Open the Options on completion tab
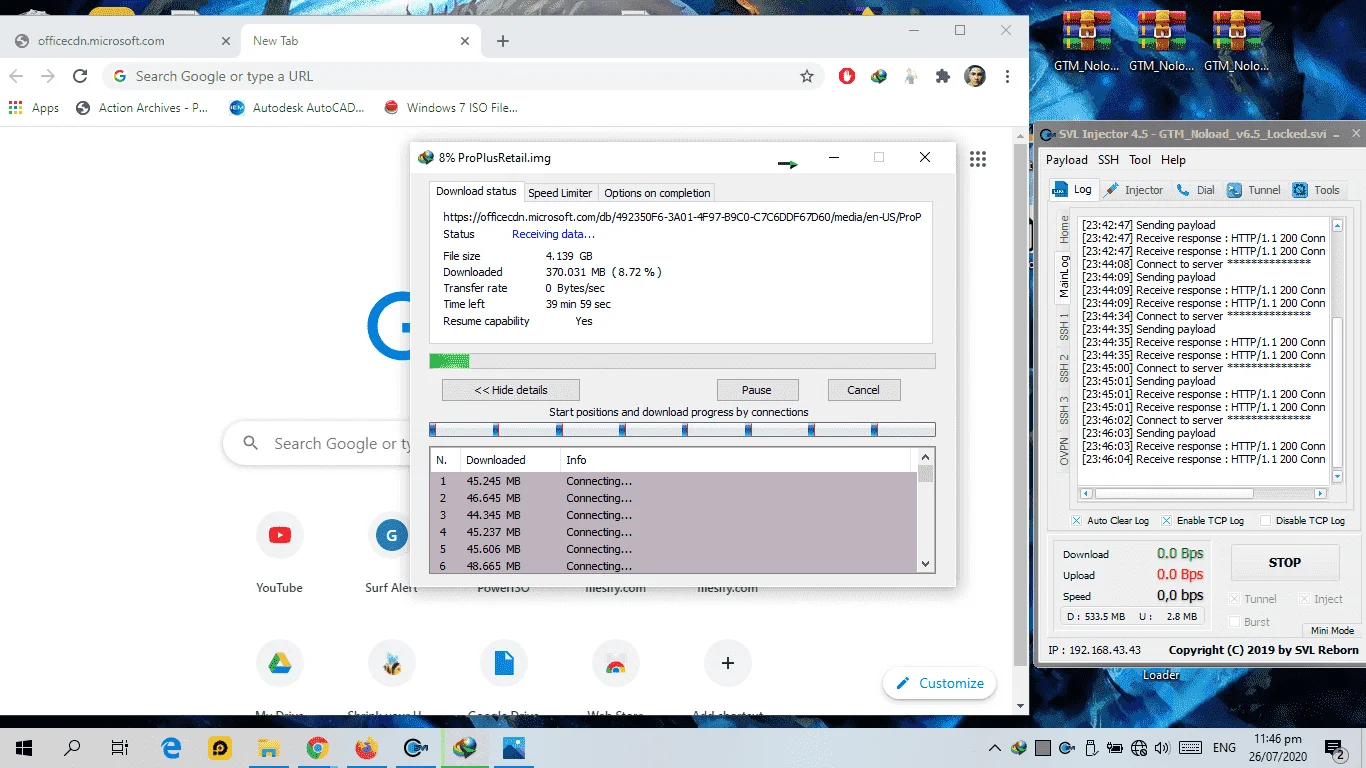The image size is (1366, 768). pos(657,193)
